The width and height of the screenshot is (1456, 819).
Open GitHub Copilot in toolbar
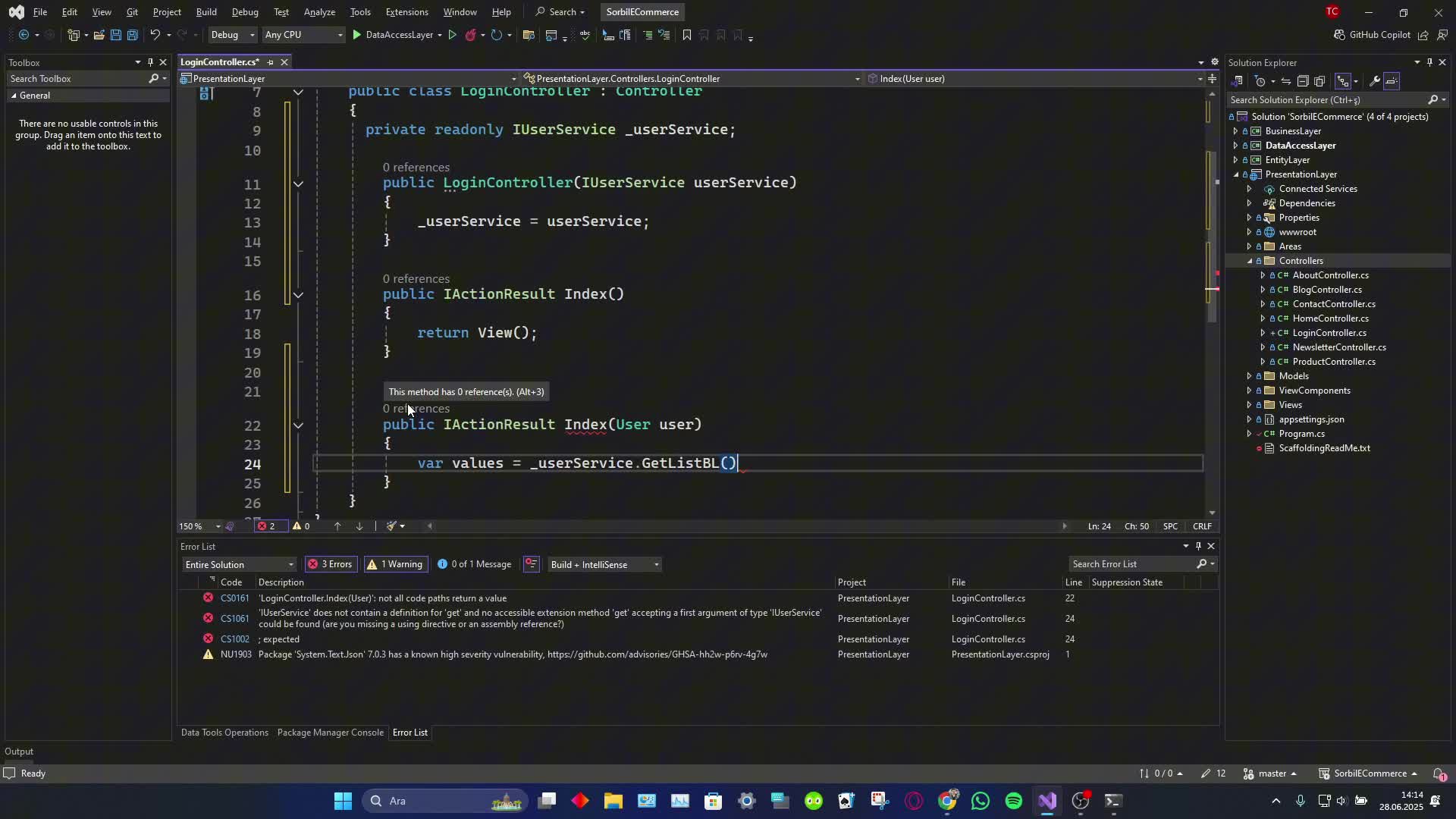1372,35
